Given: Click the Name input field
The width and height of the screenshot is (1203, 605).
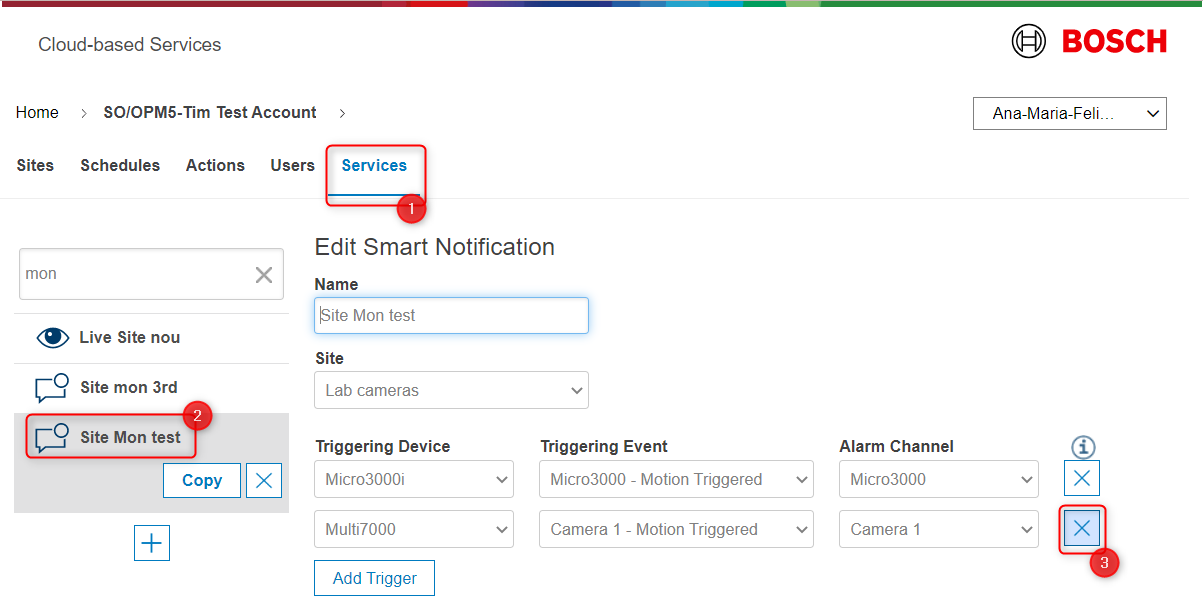Looking at the screenshot, I should coord(451,315).
